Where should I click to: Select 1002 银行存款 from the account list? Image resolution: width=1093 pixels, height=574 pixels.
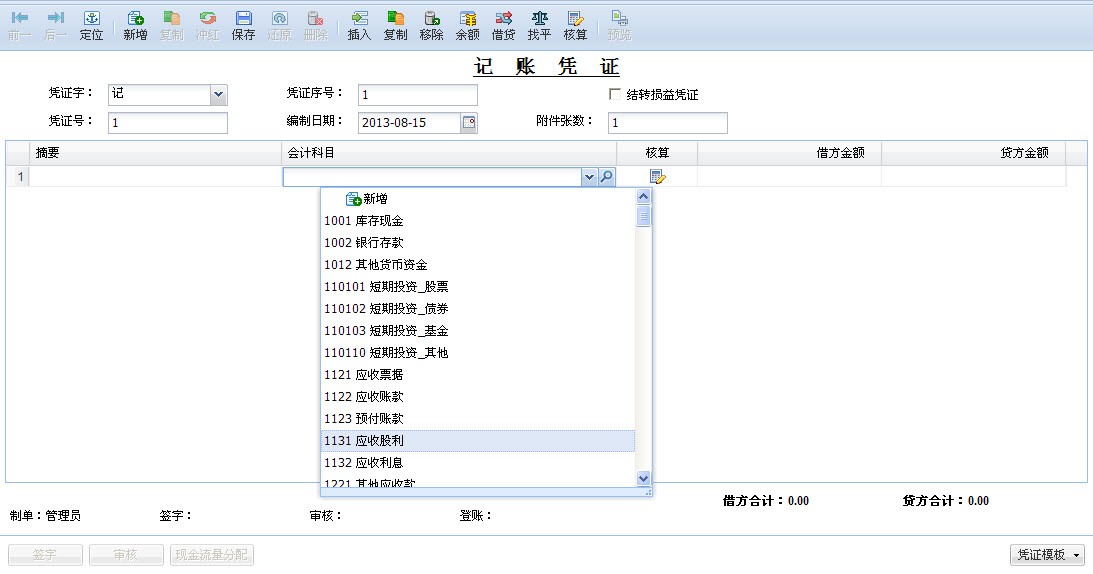click(363, 243)
